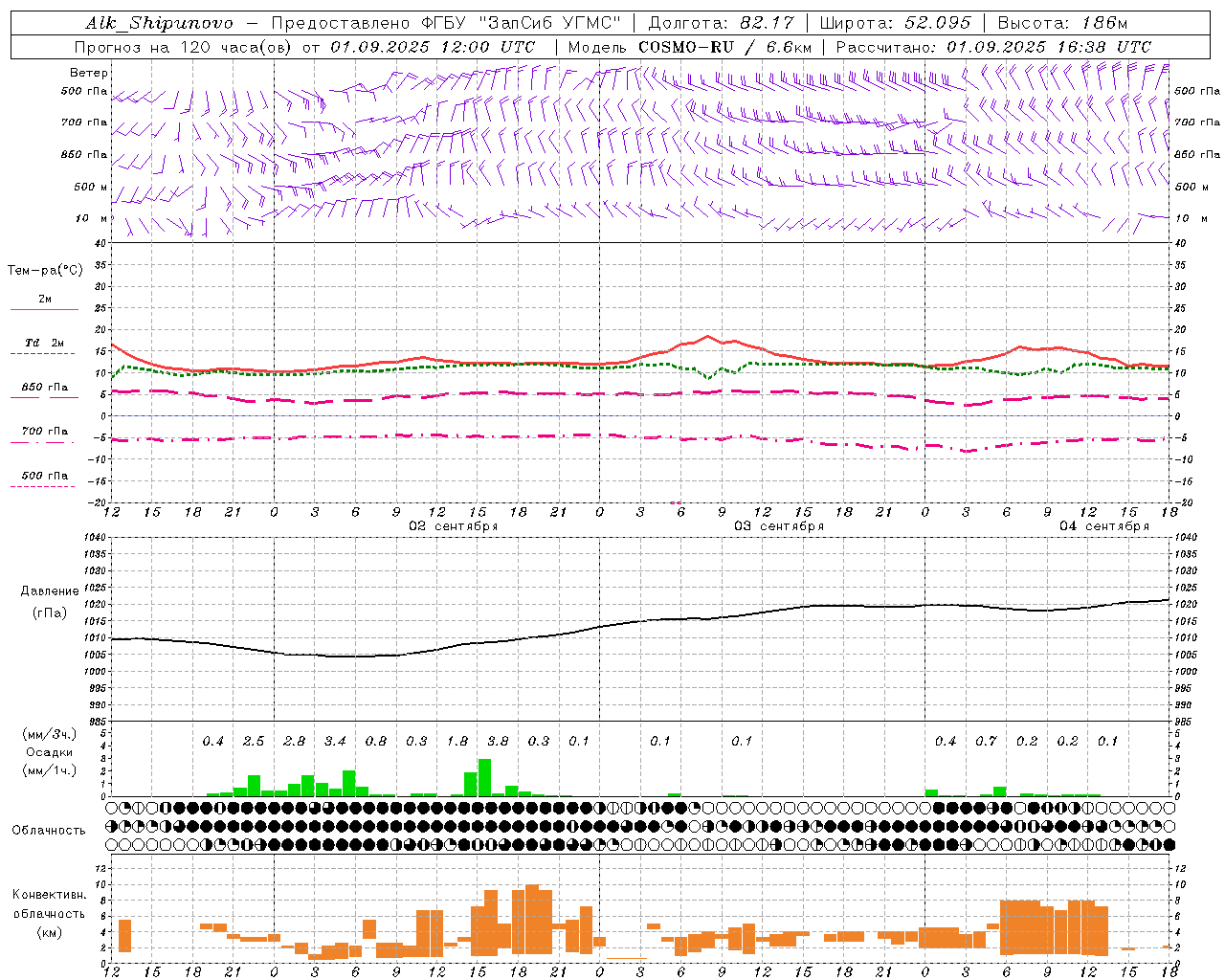The width and height of the screenshot is (1225, 980).
Task: Click the Td 2м dew point legend entry
Action: click(x=45, y=343)
